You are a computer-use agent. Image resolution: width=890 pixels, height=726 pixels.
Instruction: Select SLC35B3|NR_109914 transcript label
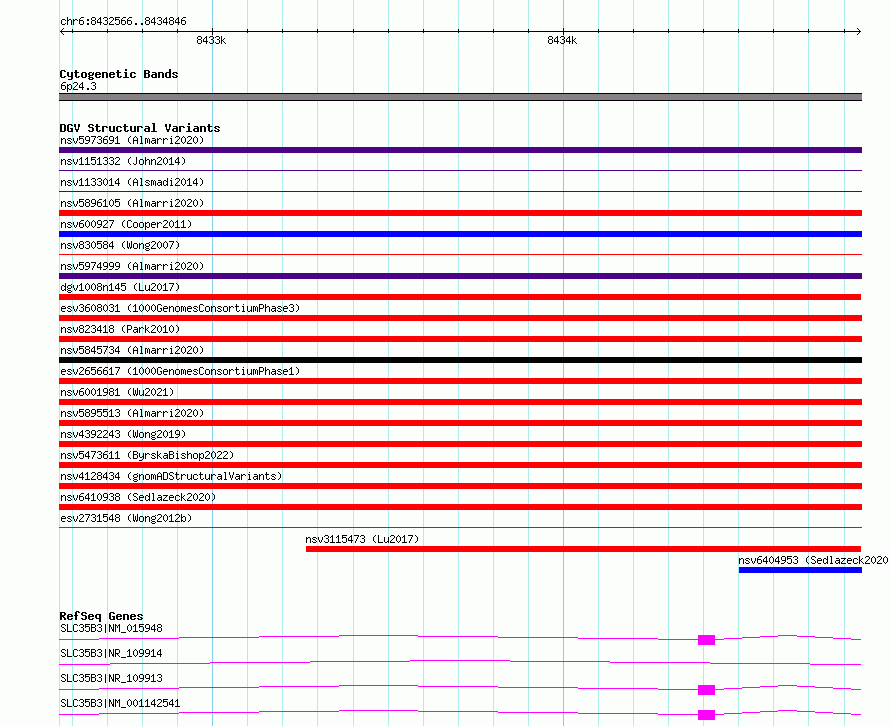pos(111,653)
